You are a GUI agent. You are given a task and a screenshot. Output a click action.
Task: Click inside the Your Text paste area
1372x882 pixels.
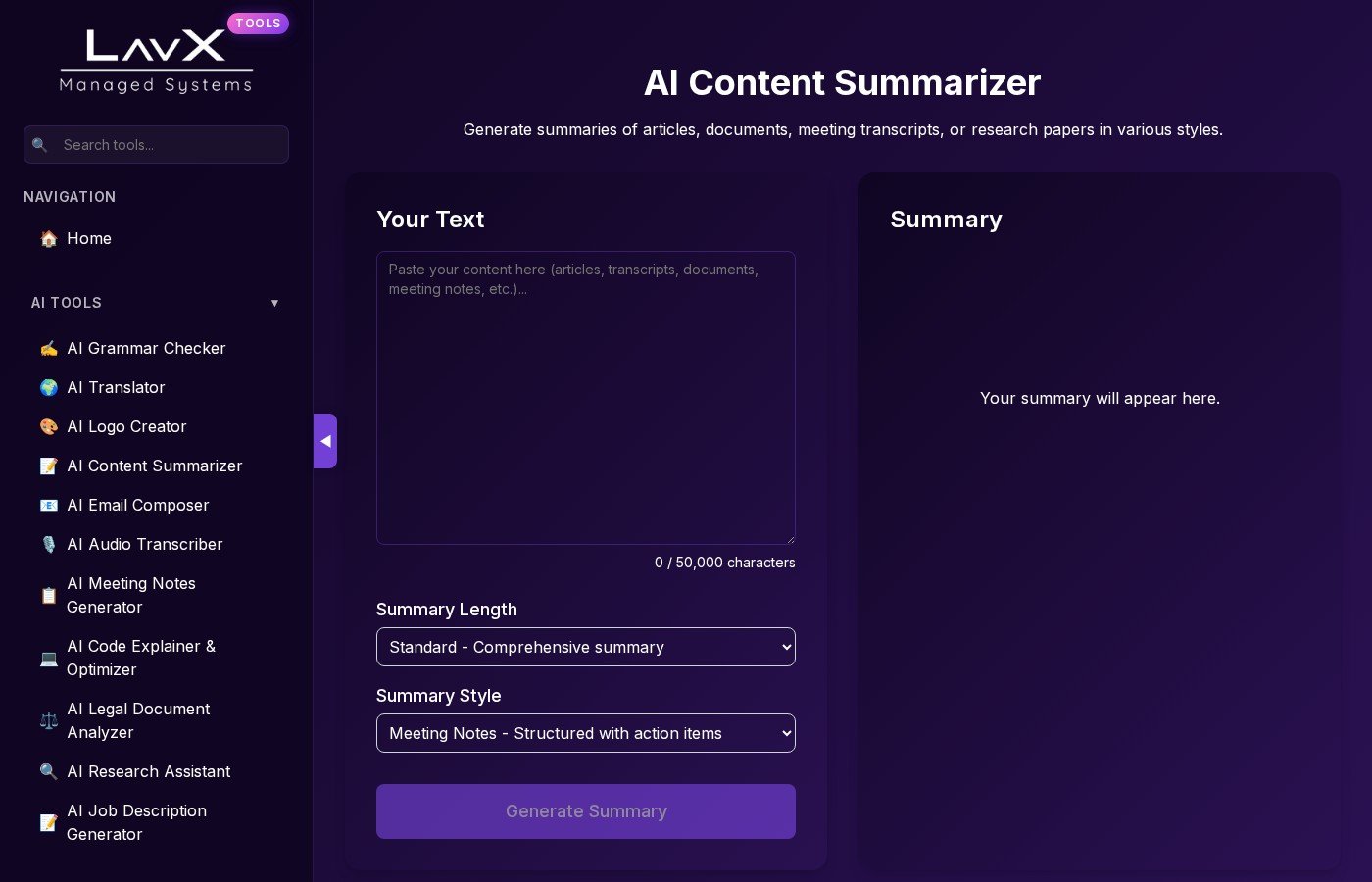[x=585, y=398]
